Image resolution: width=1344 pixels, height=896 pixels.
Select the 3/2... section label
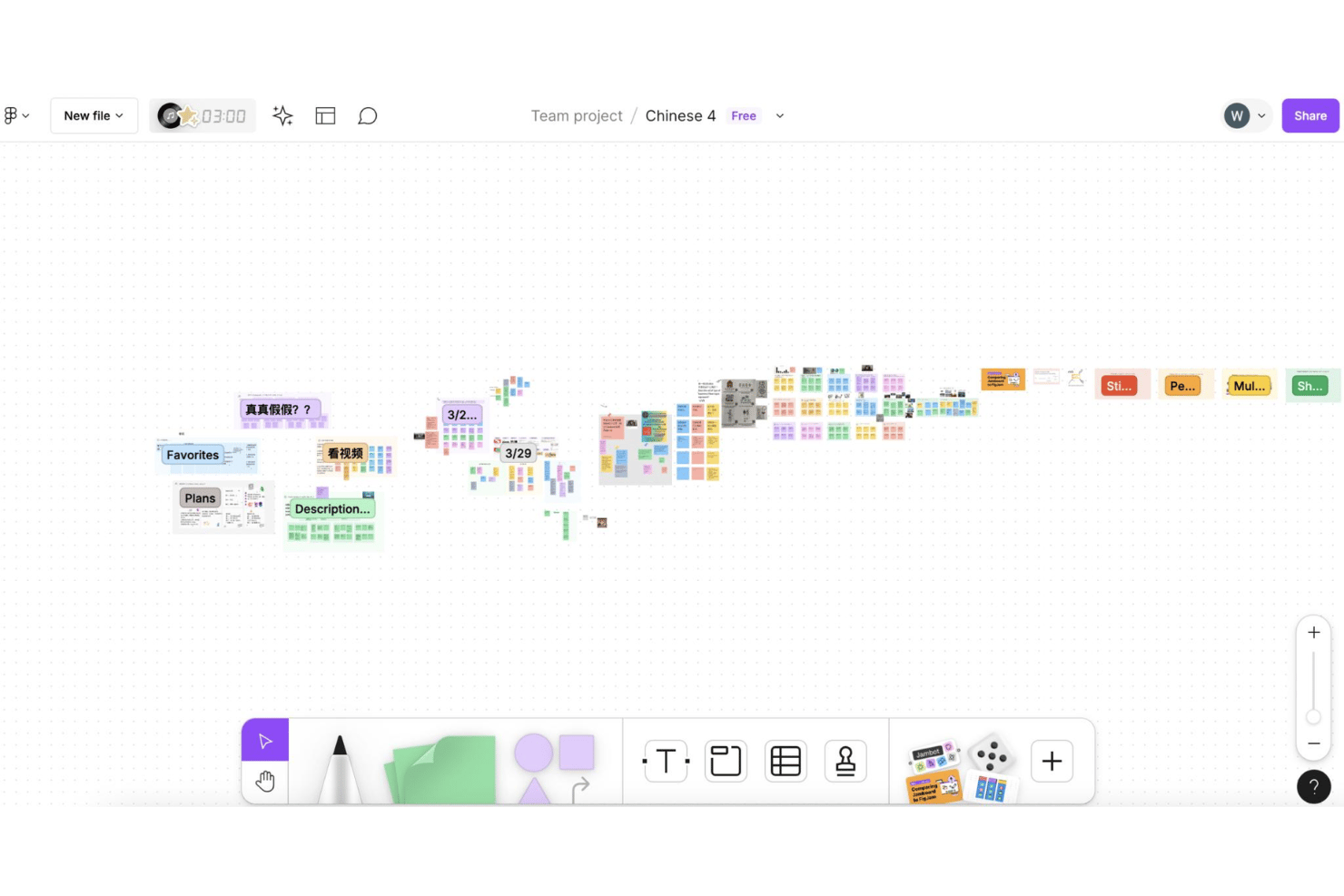click(462, 415)
